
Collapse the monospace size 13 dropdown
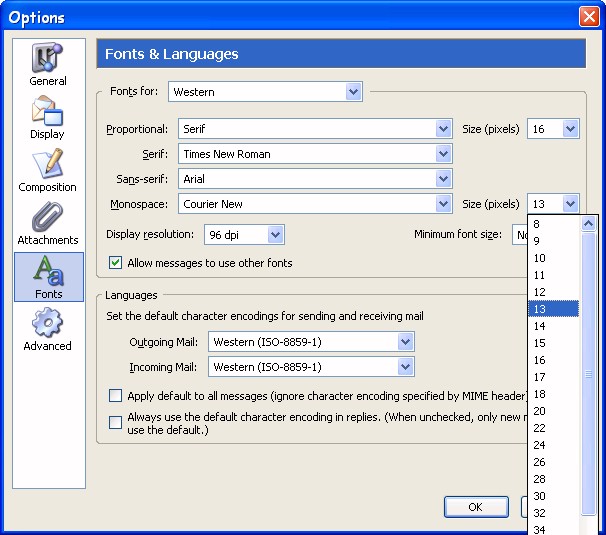pyautogui.click(x=553, y=204)
